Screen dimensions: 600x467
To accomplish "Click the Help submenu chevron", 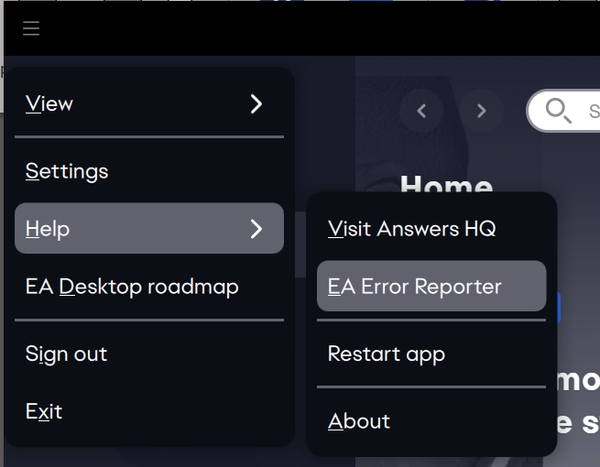I will (x=256, y=229).
